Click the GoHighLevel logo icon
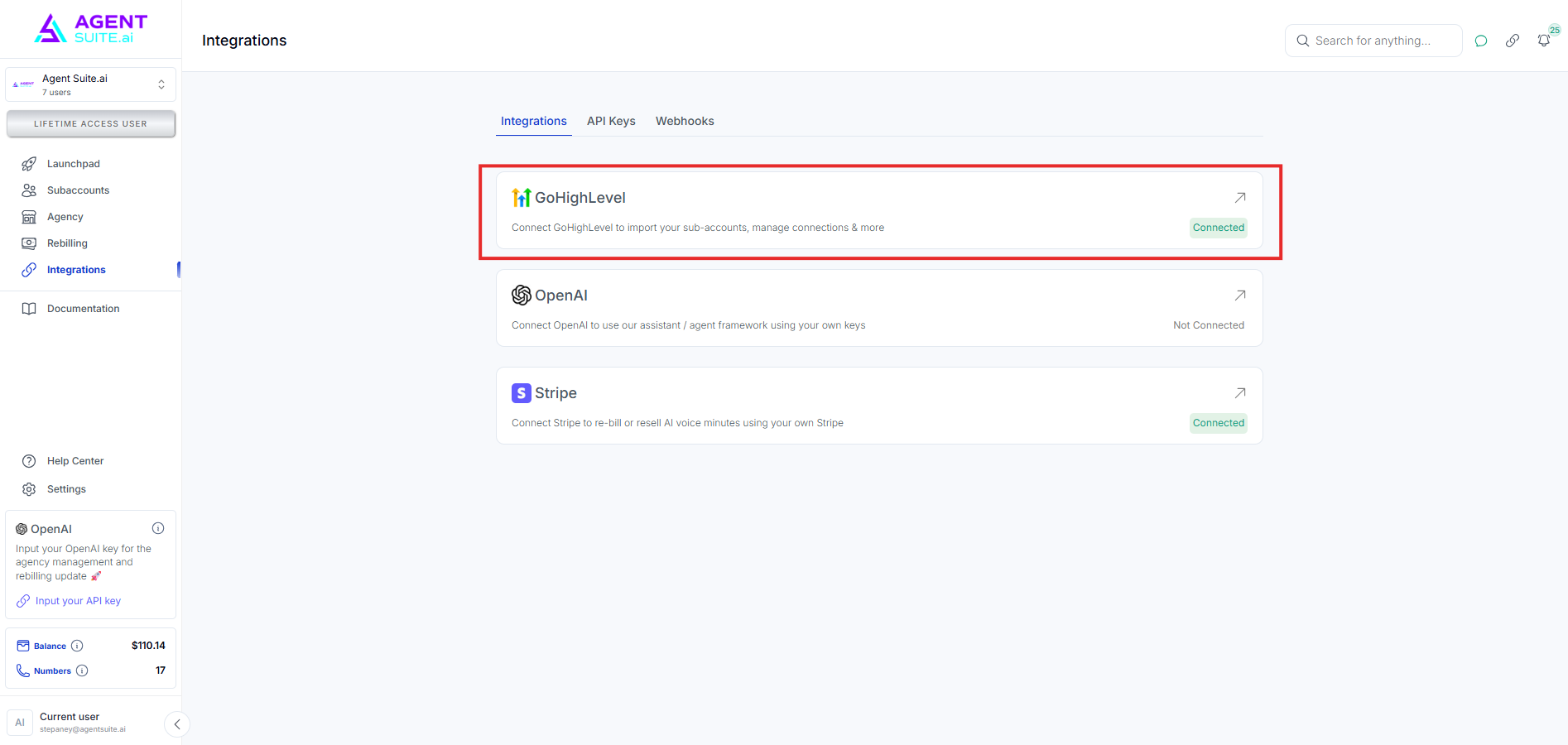The image size is (1568, 745). point(522,197)
